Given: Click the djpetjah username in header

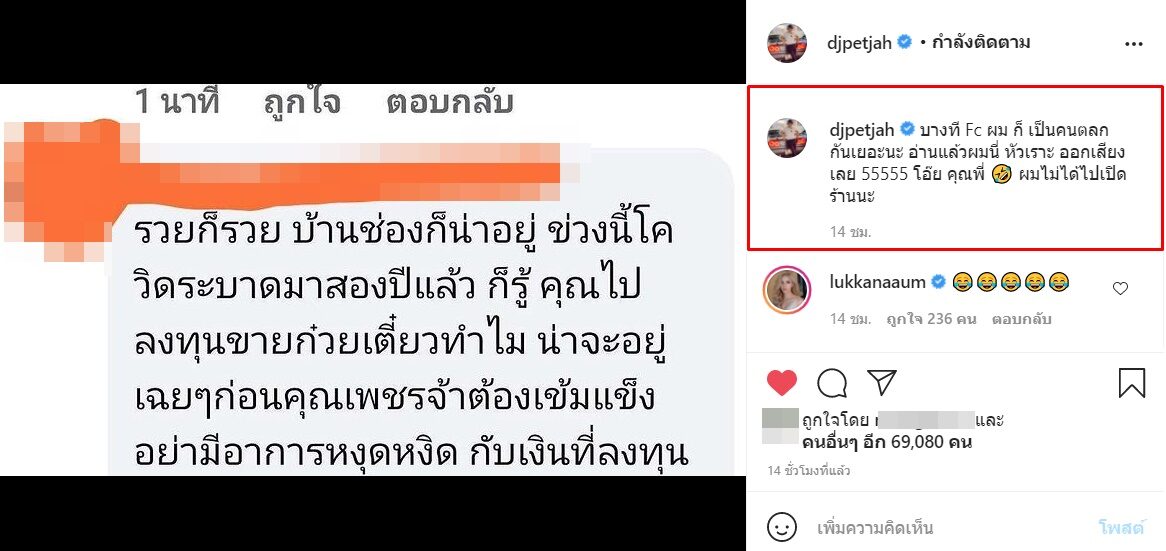Looking at the screenshot, I should tap(860, 42).
